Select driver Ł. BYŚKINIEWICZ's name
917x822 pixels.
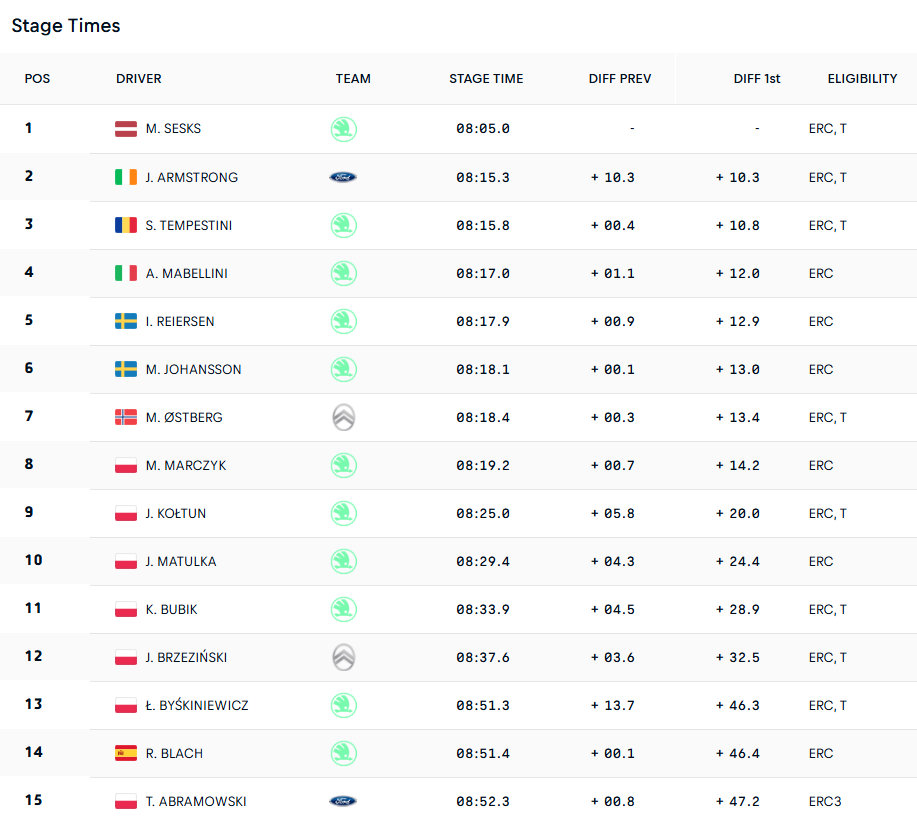pos(196,705)
